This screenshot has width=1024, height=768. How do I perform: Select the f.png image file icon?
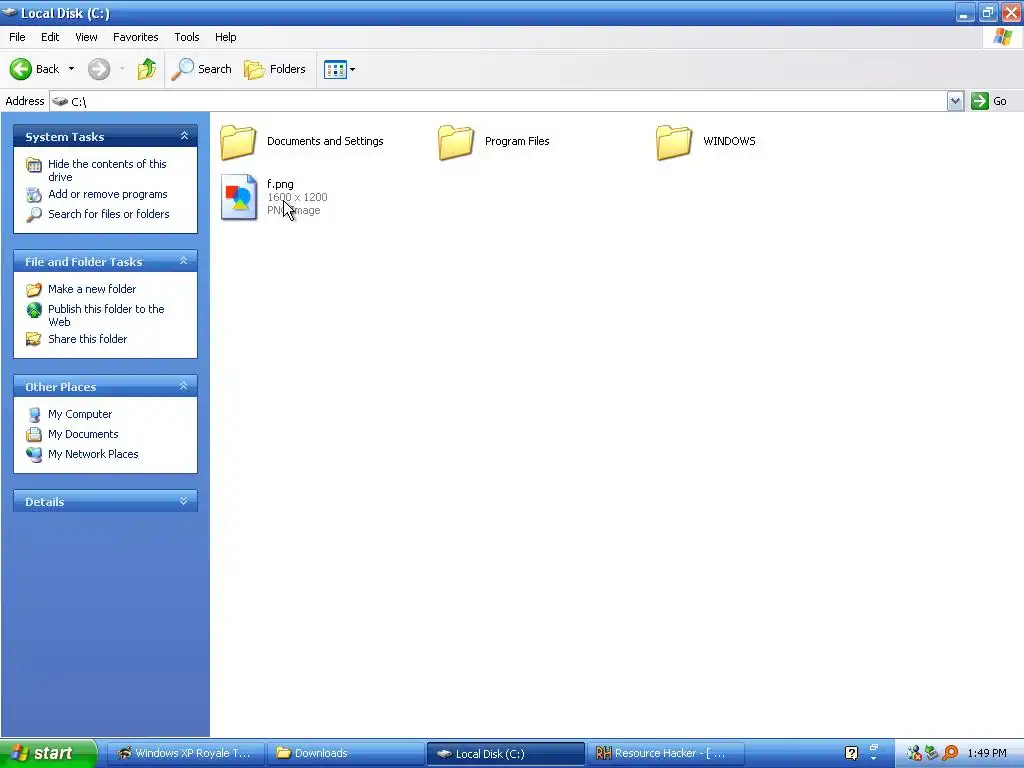point(239,197)
